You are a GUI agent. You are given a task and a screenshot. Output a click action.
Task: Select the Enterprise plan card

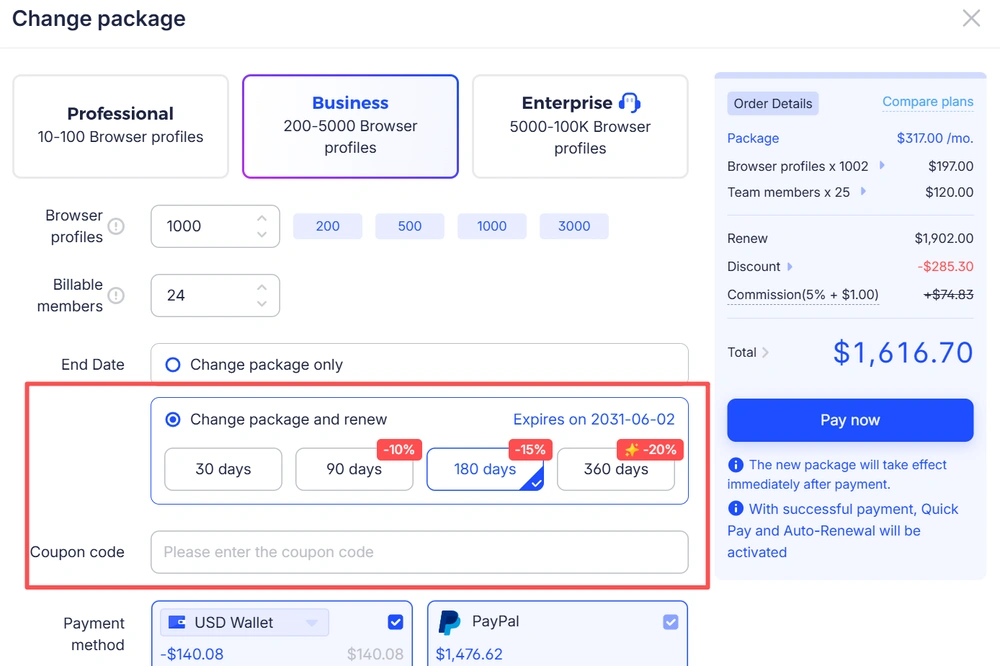(x=580, y=126)
